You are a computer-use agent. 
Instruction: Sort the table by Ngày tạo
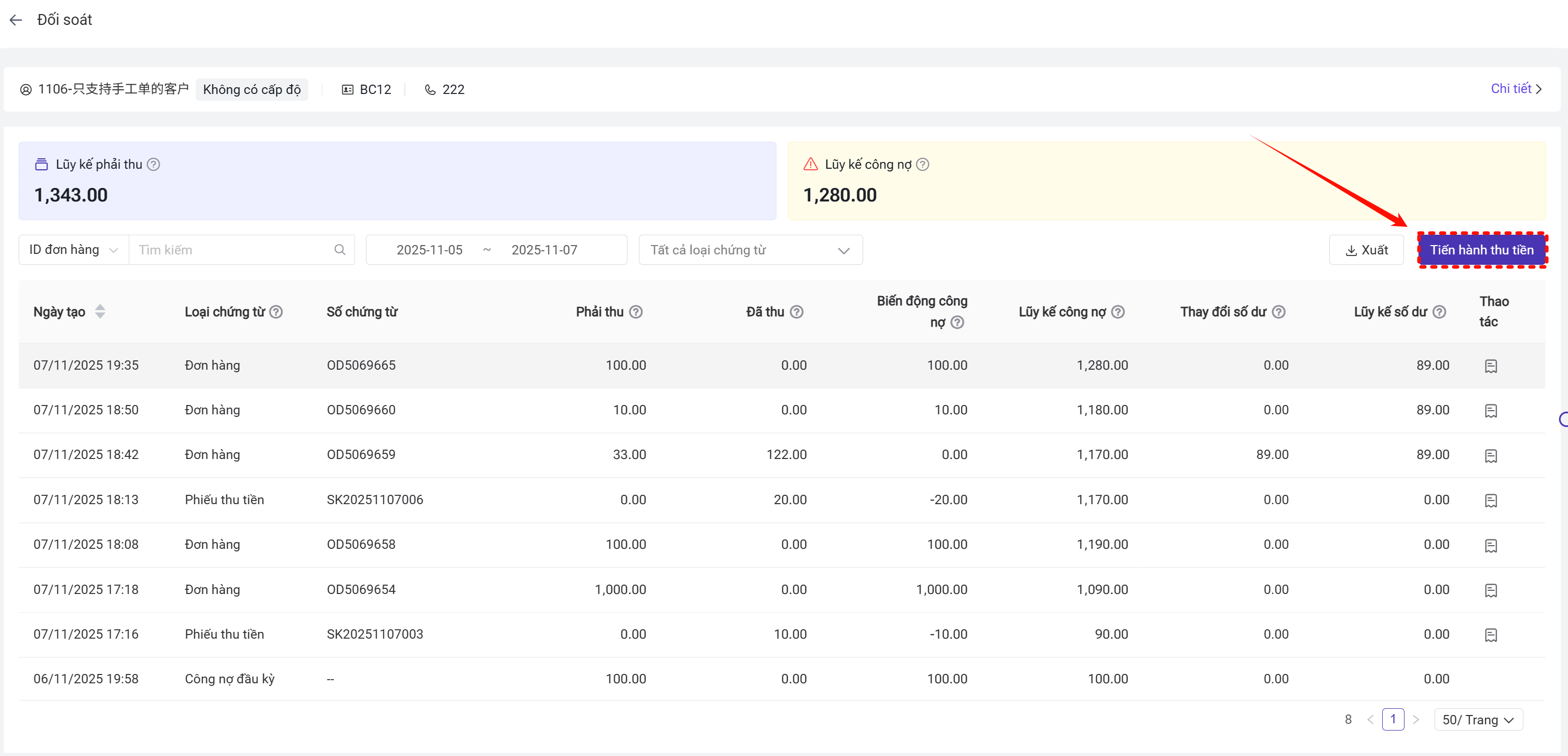tap(101, 312)
